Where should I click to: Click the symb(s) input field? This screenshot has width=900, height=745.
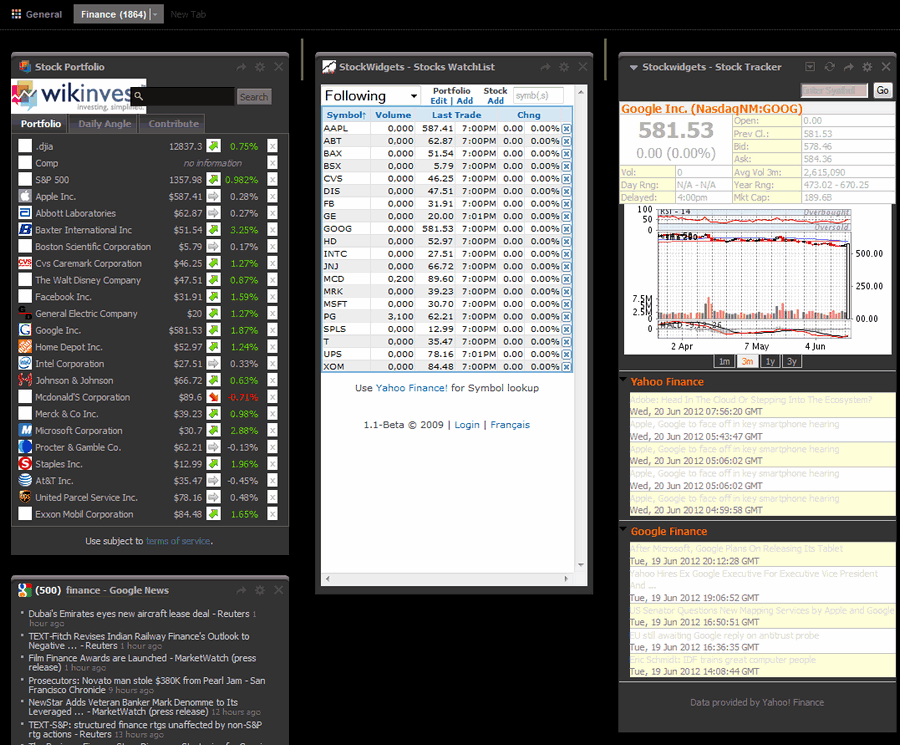[x=538, y=95]
